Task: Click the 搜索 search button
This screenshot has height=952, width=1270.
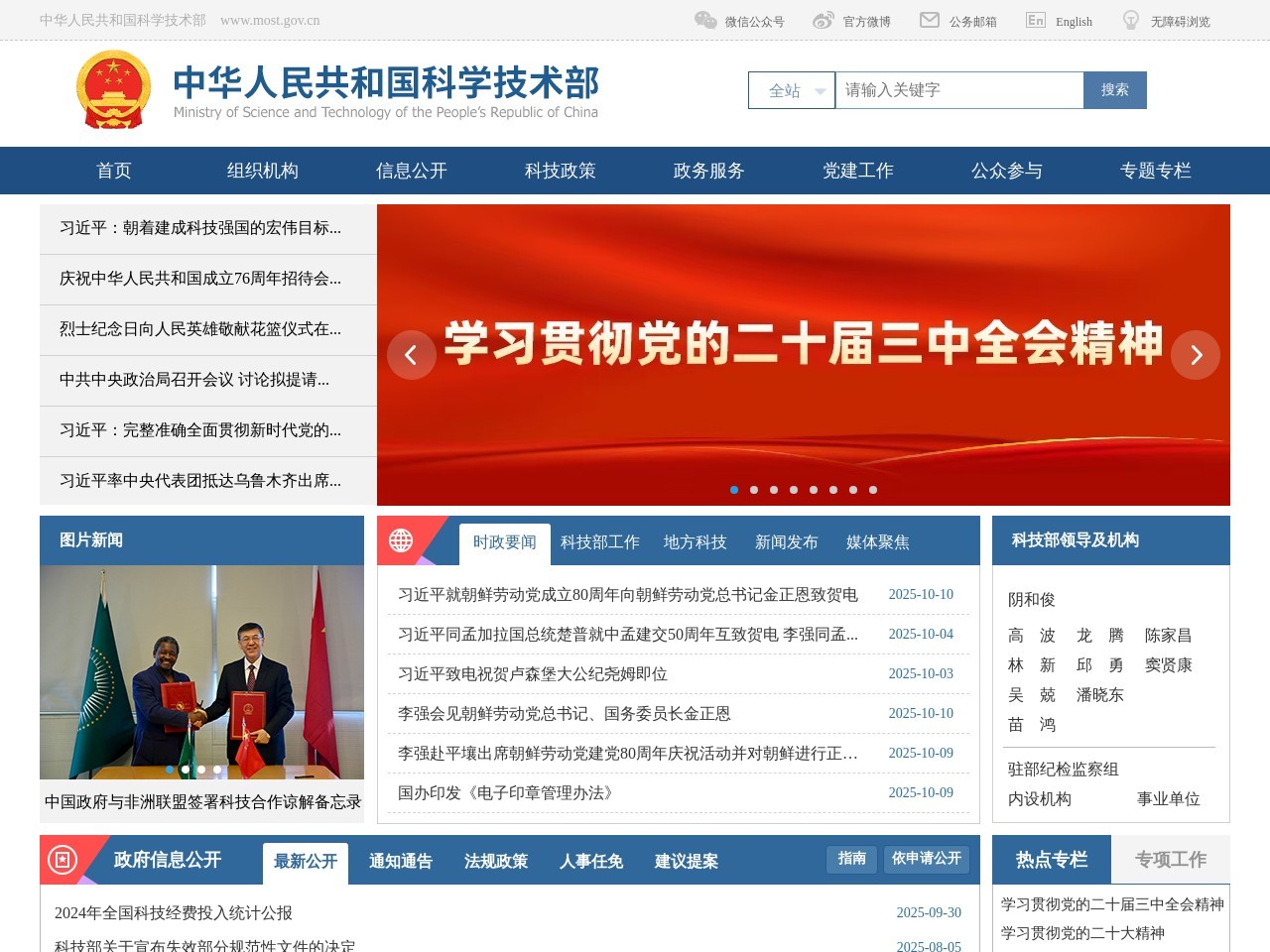Action: click(x=1114, y=90)
